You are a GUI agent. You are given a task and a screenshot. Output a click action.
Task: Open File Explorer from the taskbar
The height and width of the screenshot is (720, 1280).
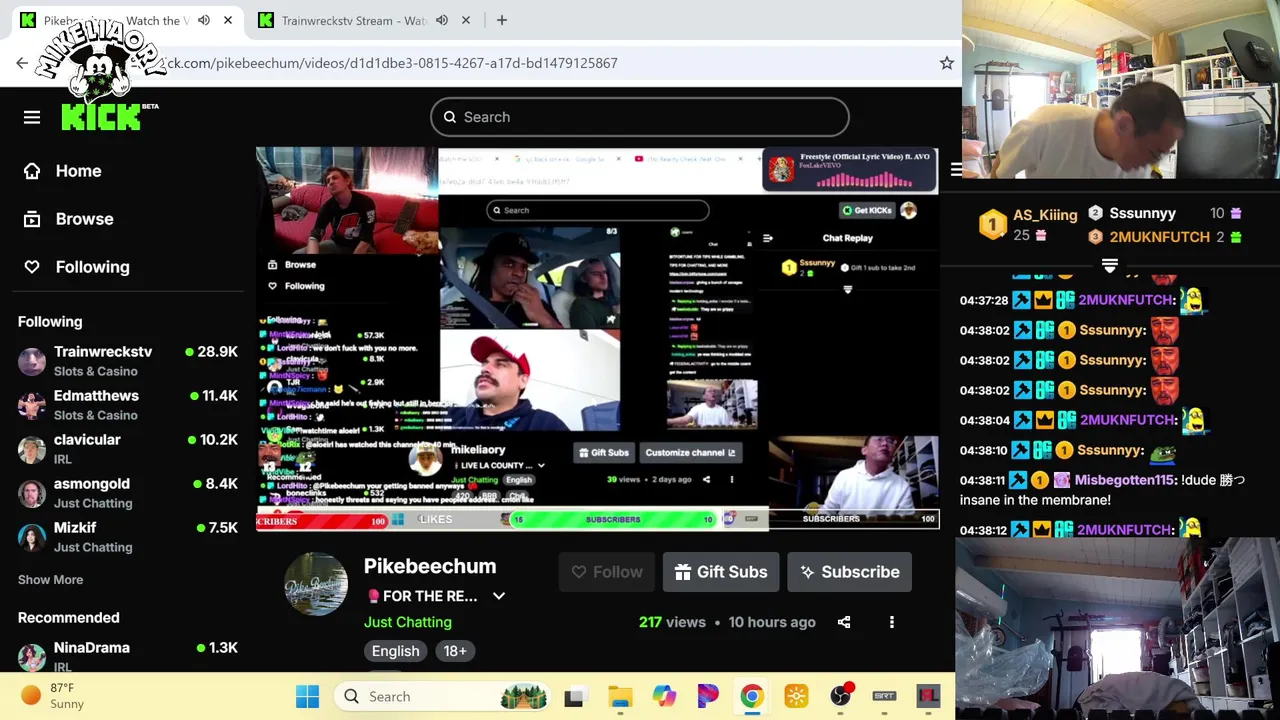point(620,697)
